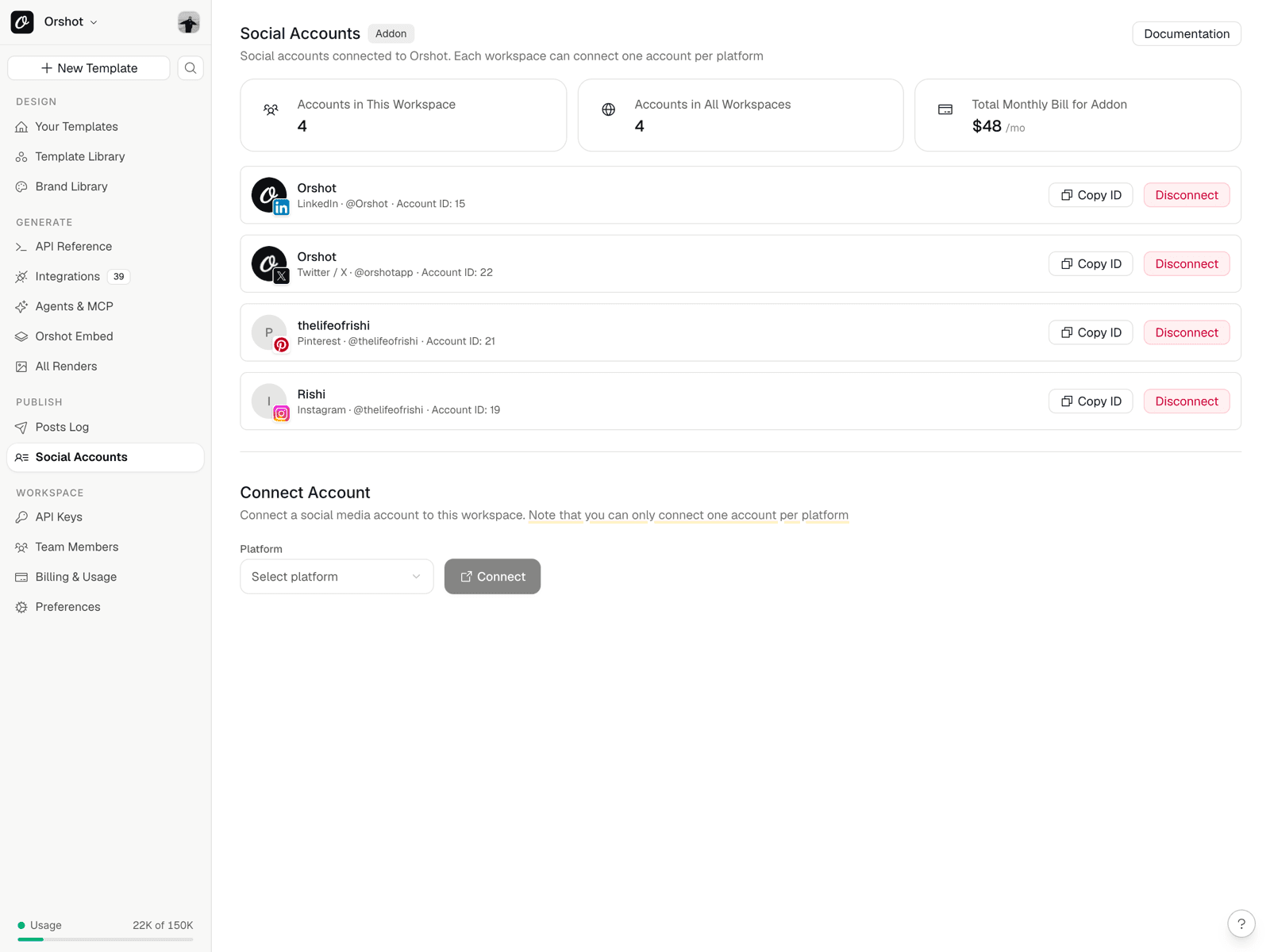
Task: Click the sparkle icon beside Agents & MCP
Action: point(21,307)
